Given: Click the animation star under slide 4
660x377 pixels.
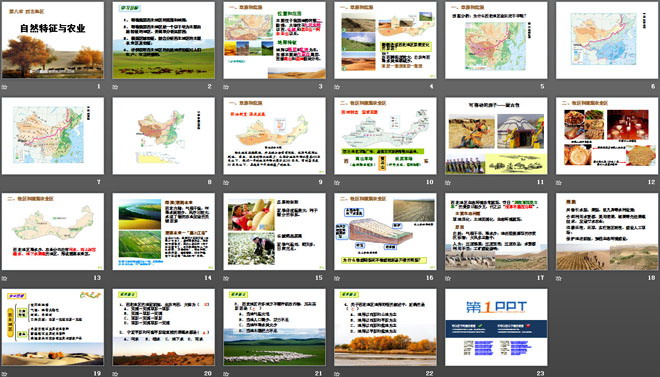Looking at the screenshot, I should pos(337,87).
